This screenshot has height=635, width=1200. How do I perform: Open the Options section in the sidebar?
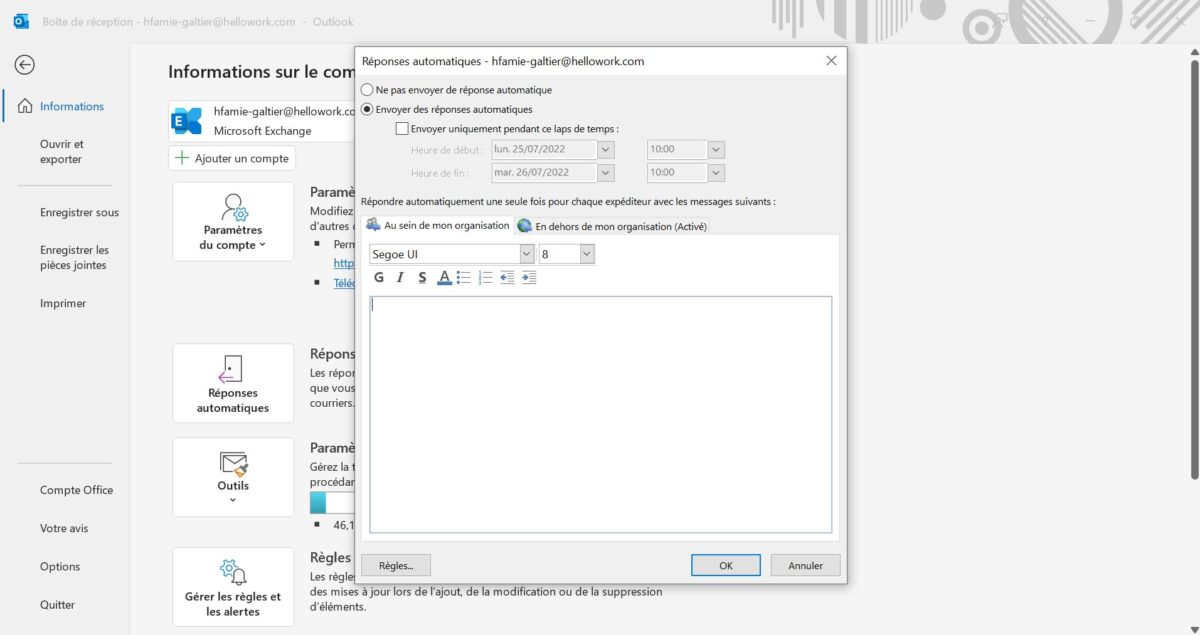tap(60, 566)
